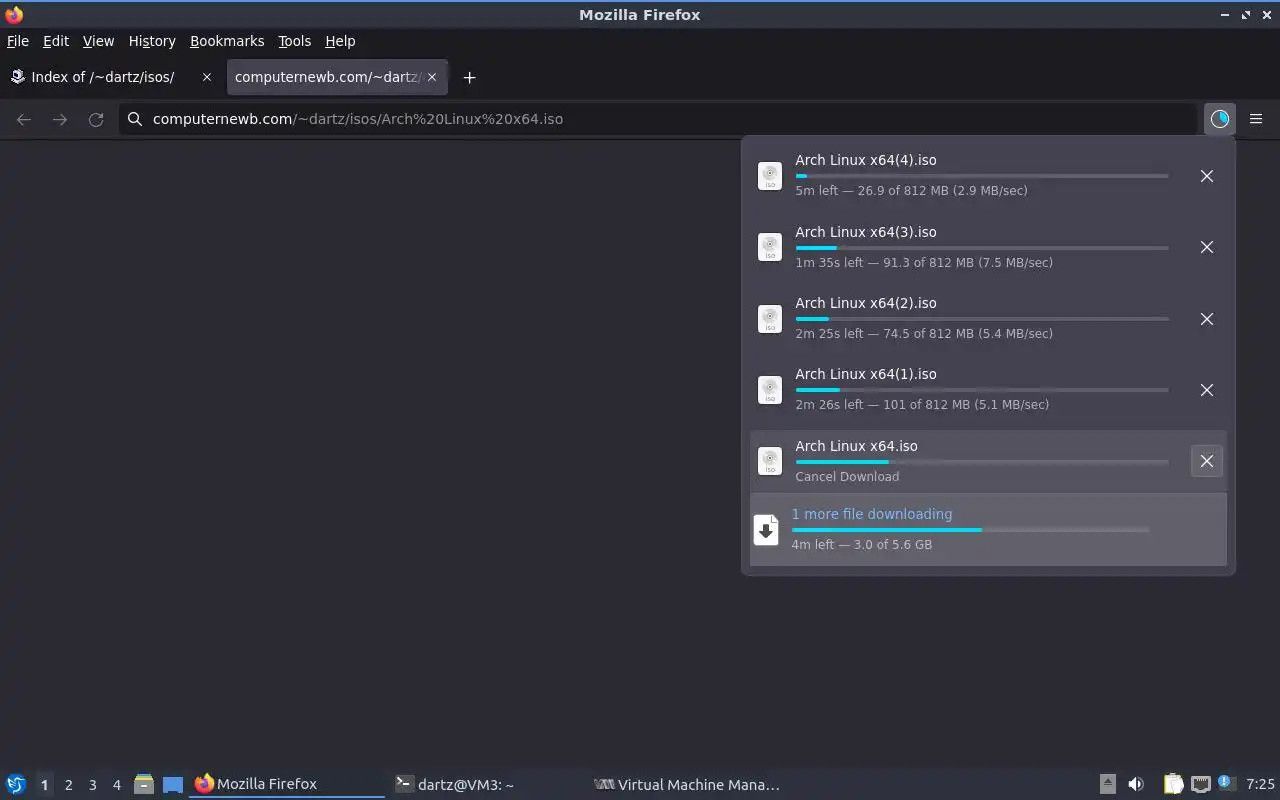Open the Tools menu

[x=294, y=41]
